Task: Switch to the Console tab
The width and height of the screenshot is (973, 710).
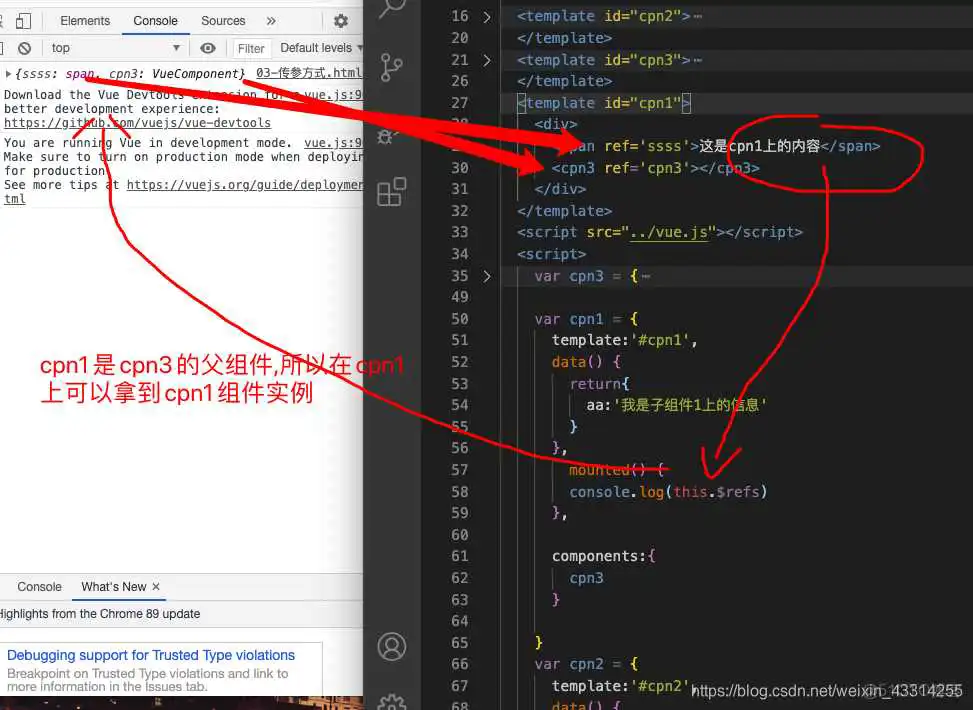Action: 155,21
